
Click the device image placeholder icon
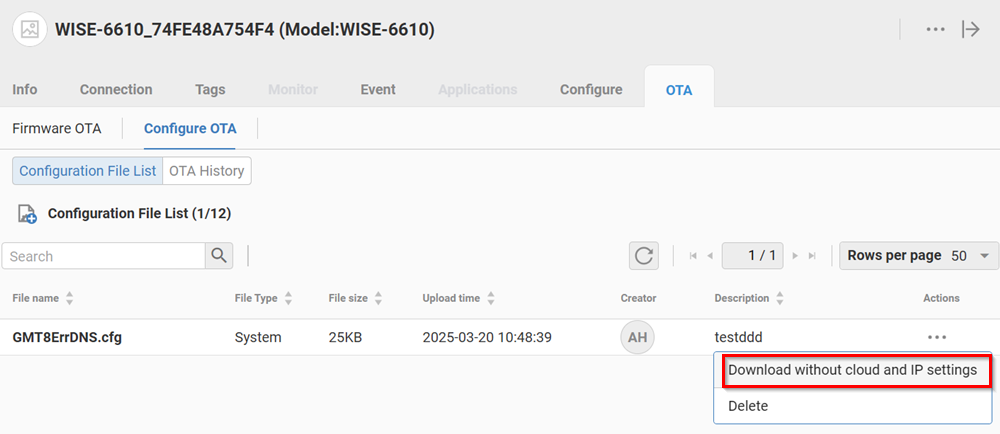coord(30,30)
